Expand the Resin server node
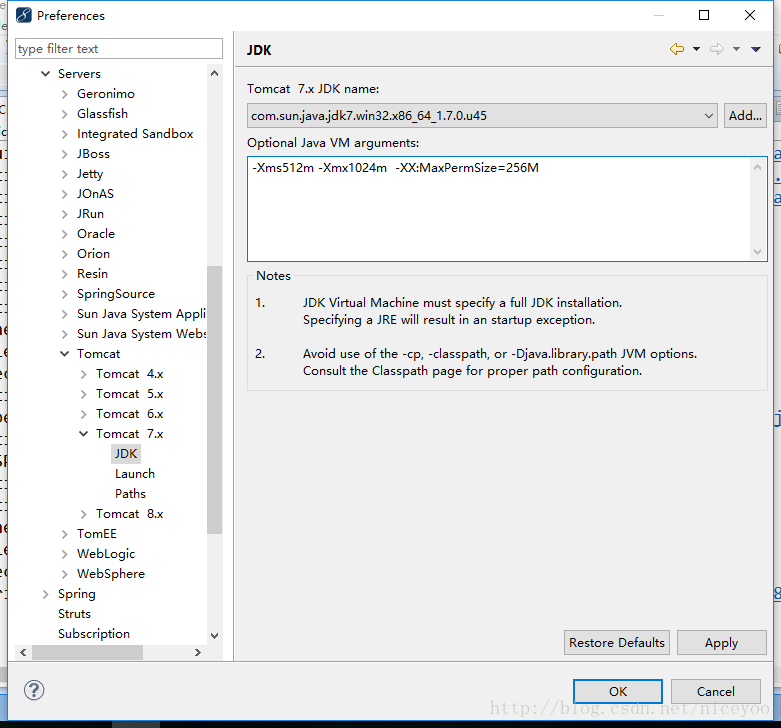 (64, 274)
